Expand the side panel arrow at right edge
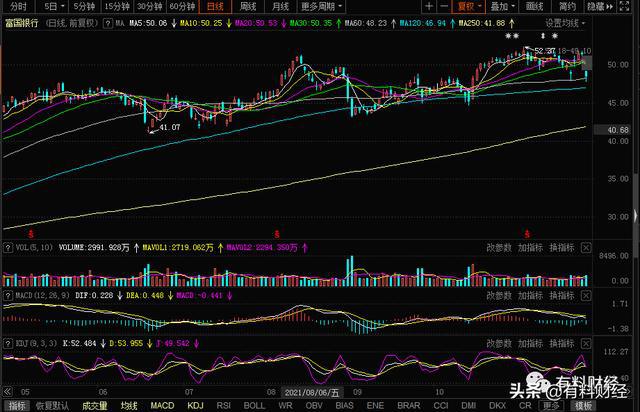Viewport: 640px width, 412px height. pos(636,216)
